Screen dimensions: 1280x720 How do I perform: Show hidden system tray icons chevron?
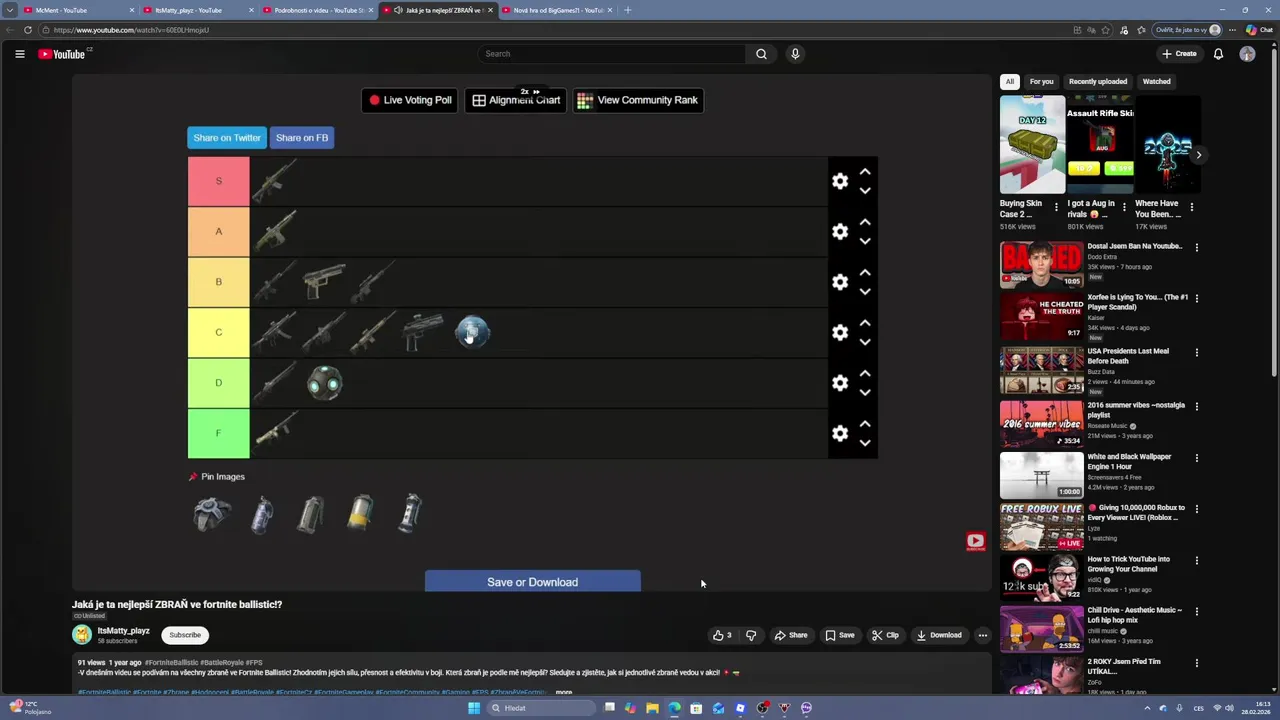(1147, 708)
